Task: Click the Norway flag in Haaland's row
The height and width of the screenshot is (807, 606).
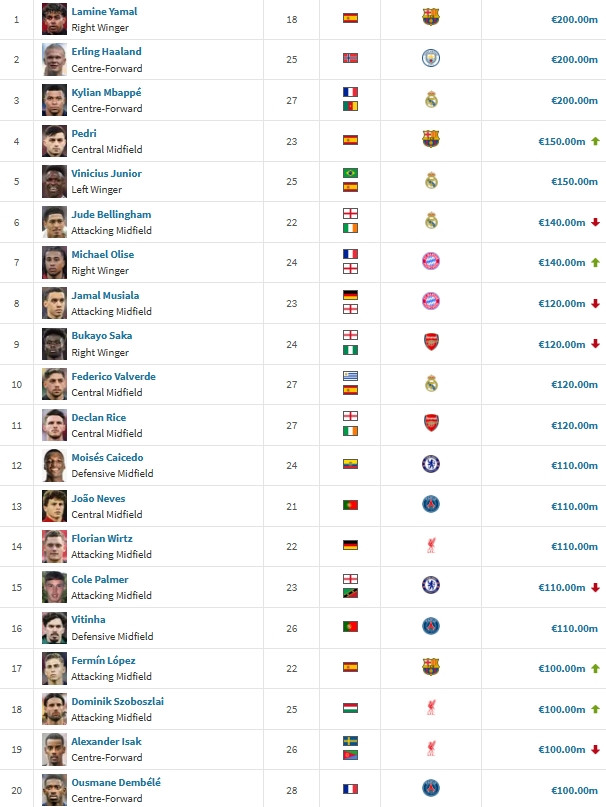Action: tap(350, 58)
